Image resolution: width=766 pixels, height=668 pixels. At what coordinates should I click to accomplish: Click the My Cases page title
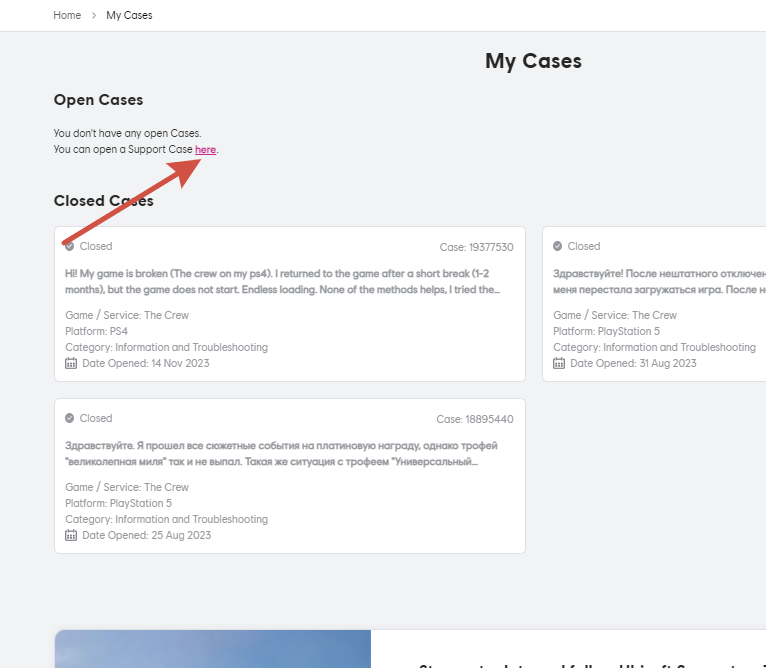tap(533, 61)
